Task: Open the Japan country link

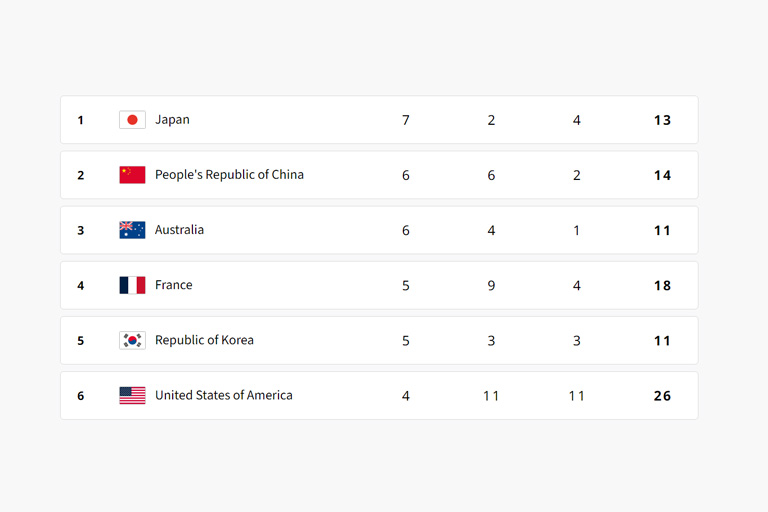Action: [172, 120]
